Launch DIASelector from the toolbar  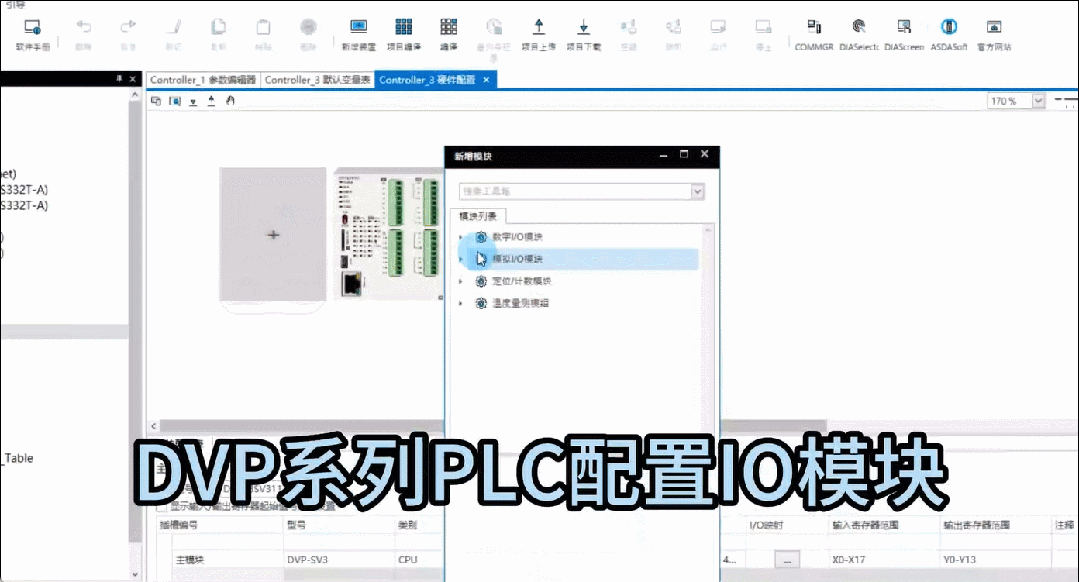pyautogui.click(x=859, y=33)
